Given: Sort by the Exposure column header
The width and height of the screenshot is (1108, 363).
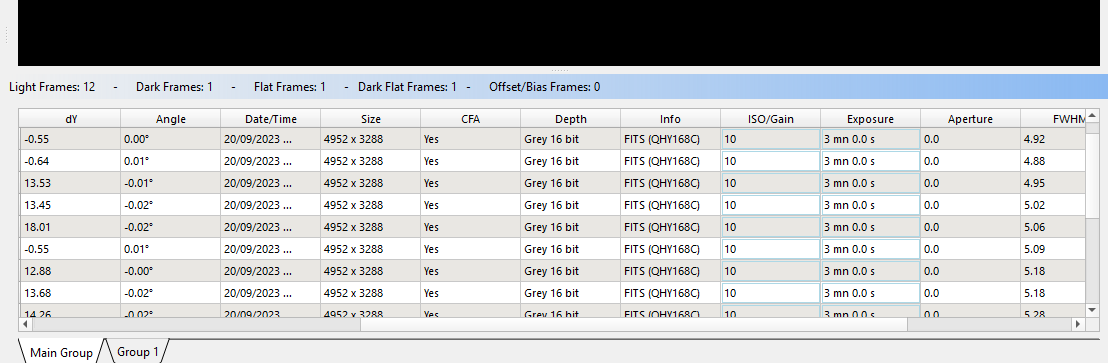Looking at the screenshot, I should pyautogui.click(x=871, y=119).
